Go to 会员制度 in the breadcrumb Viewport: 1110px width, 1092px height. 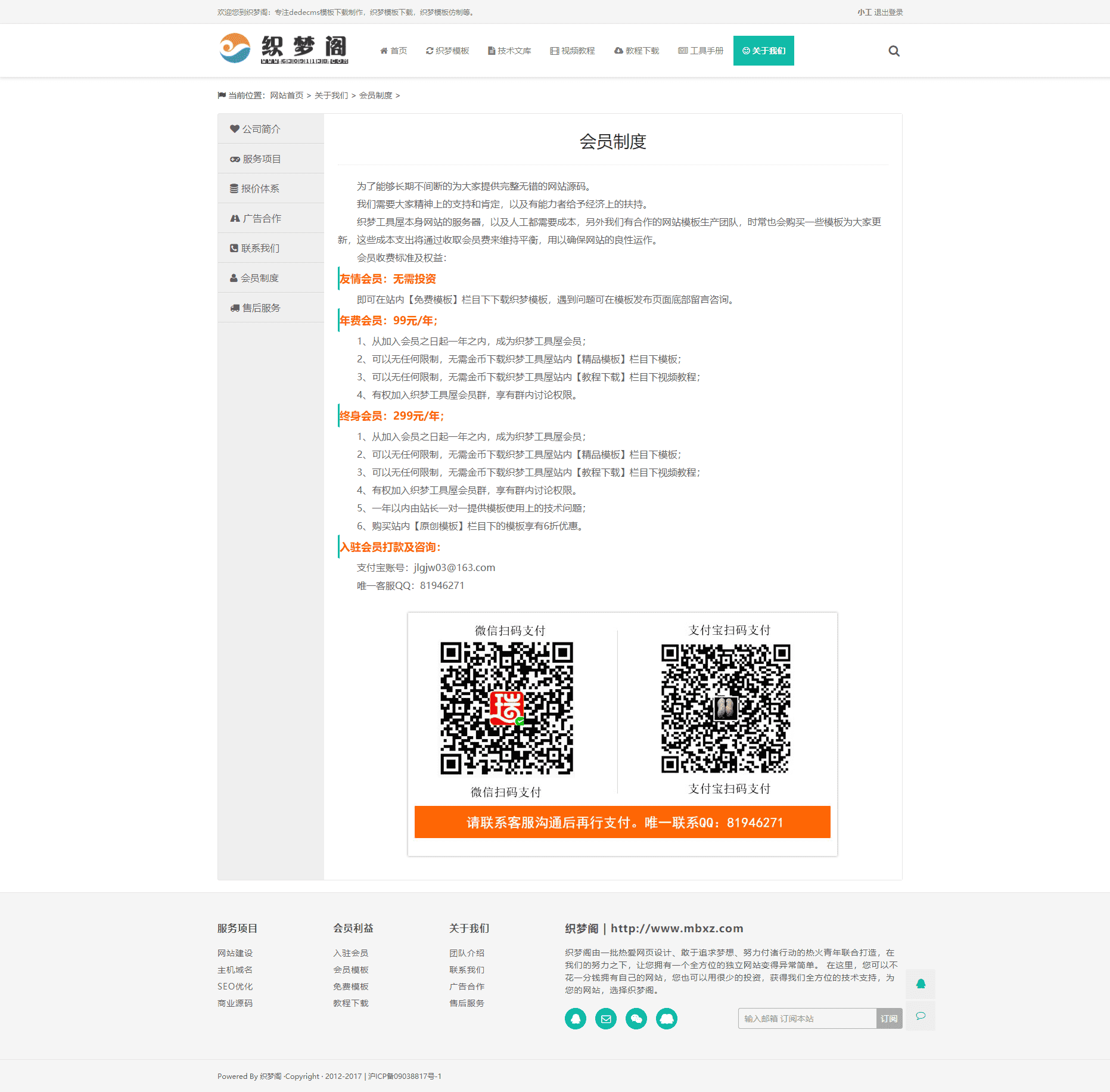376,95
